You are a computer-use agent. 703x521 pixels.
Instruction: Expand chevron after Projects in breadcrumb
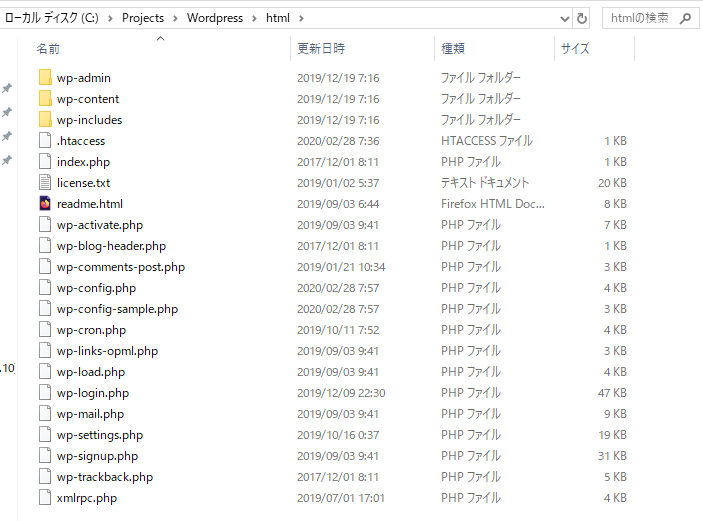[175, 18]
